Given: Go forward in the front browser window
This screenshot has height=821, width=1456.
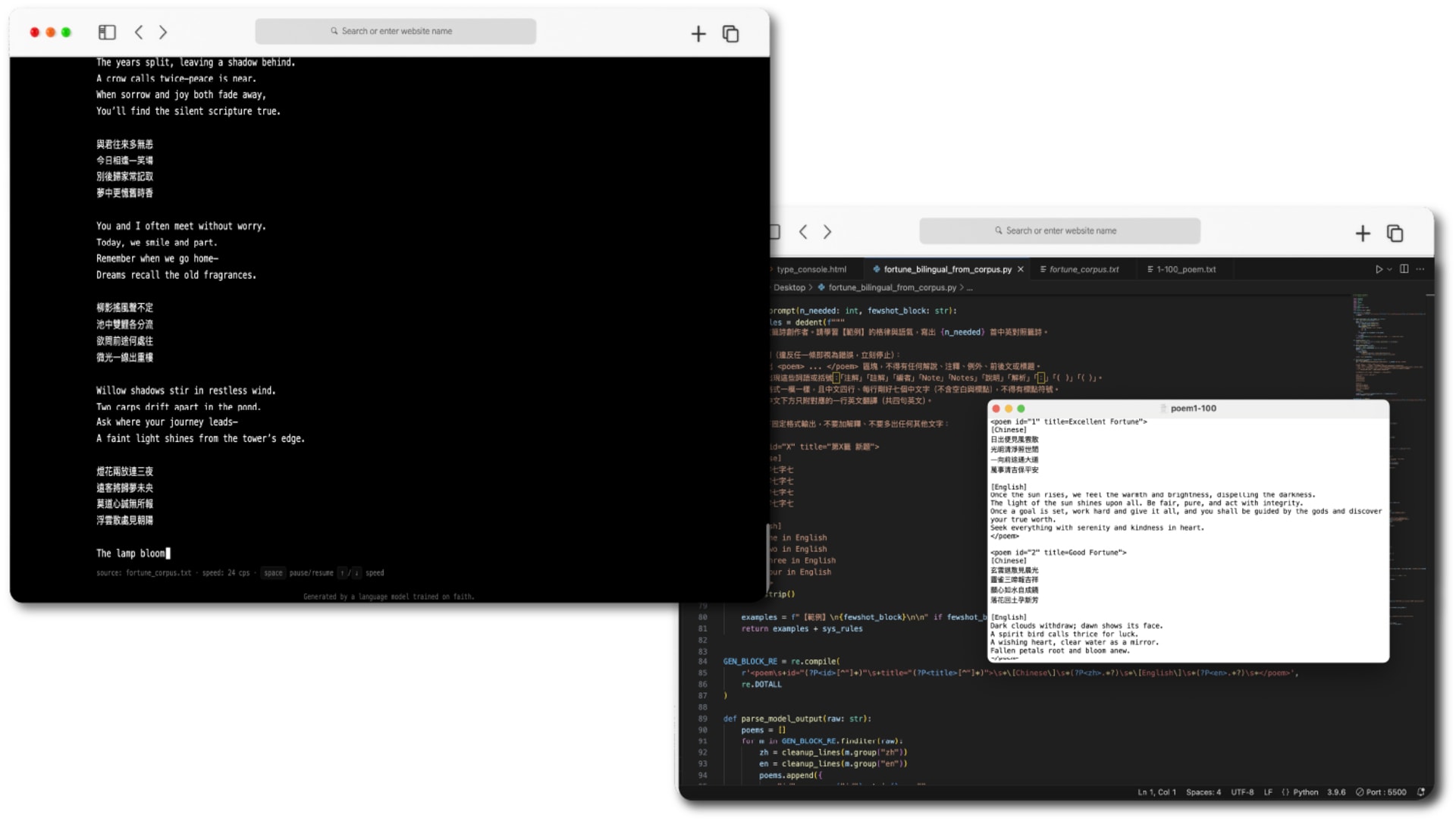Looking at the screenshot, I should coord(163,32).
